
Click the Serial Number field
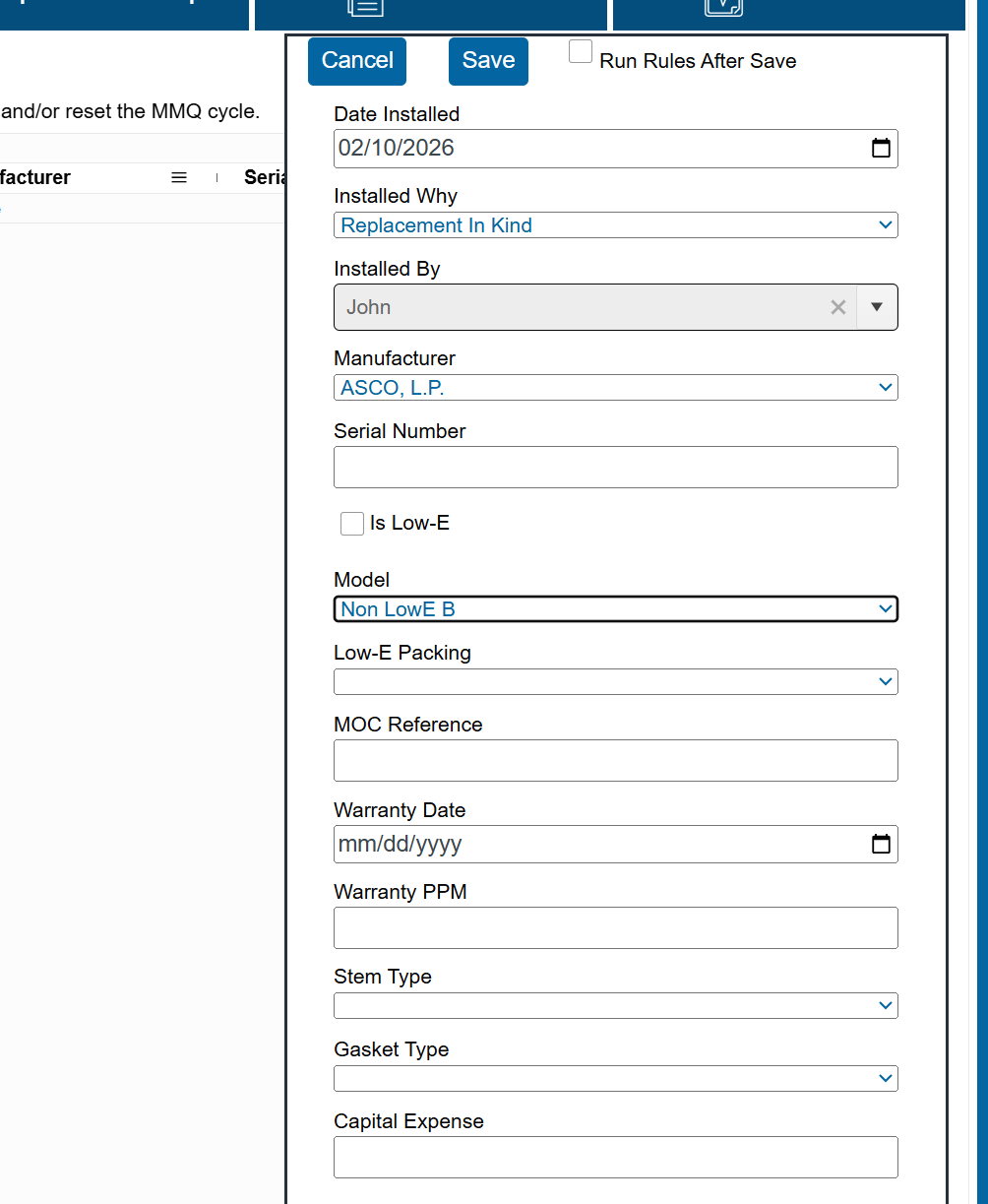coord(616,468)
